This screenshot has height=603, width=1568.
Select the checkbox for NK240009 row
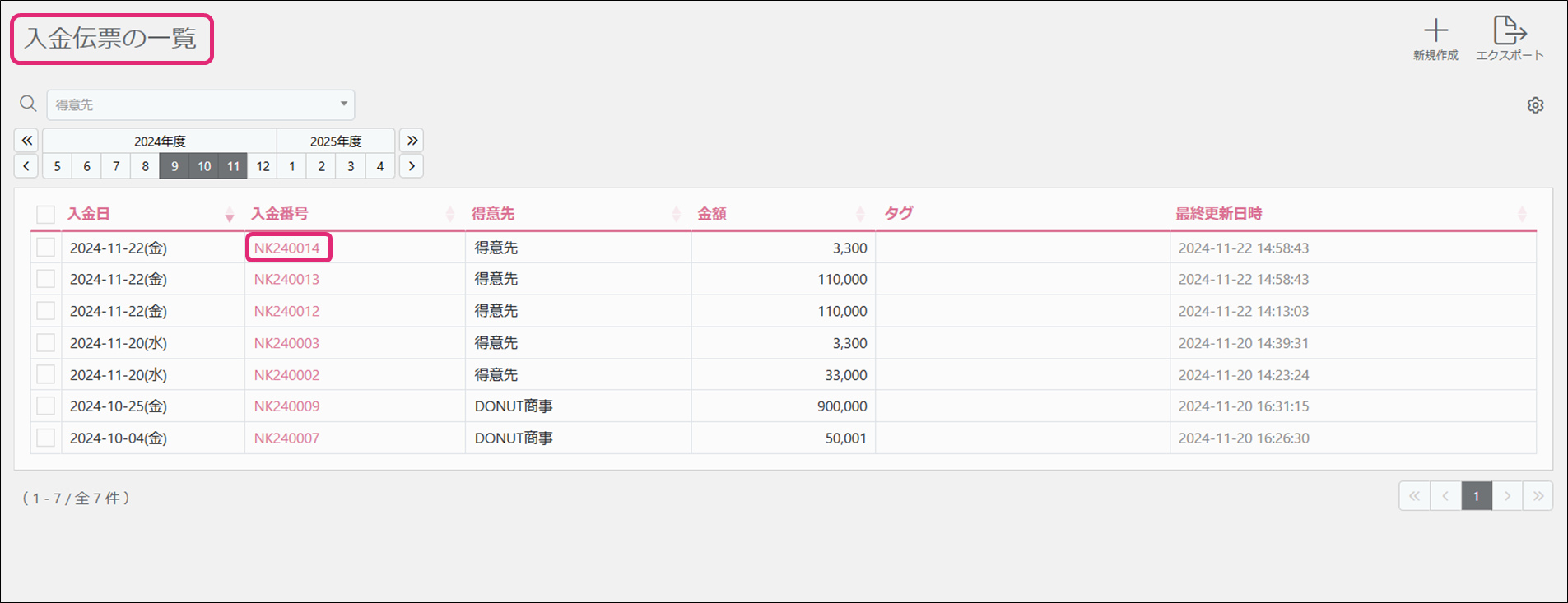click(x=46, y=406)
